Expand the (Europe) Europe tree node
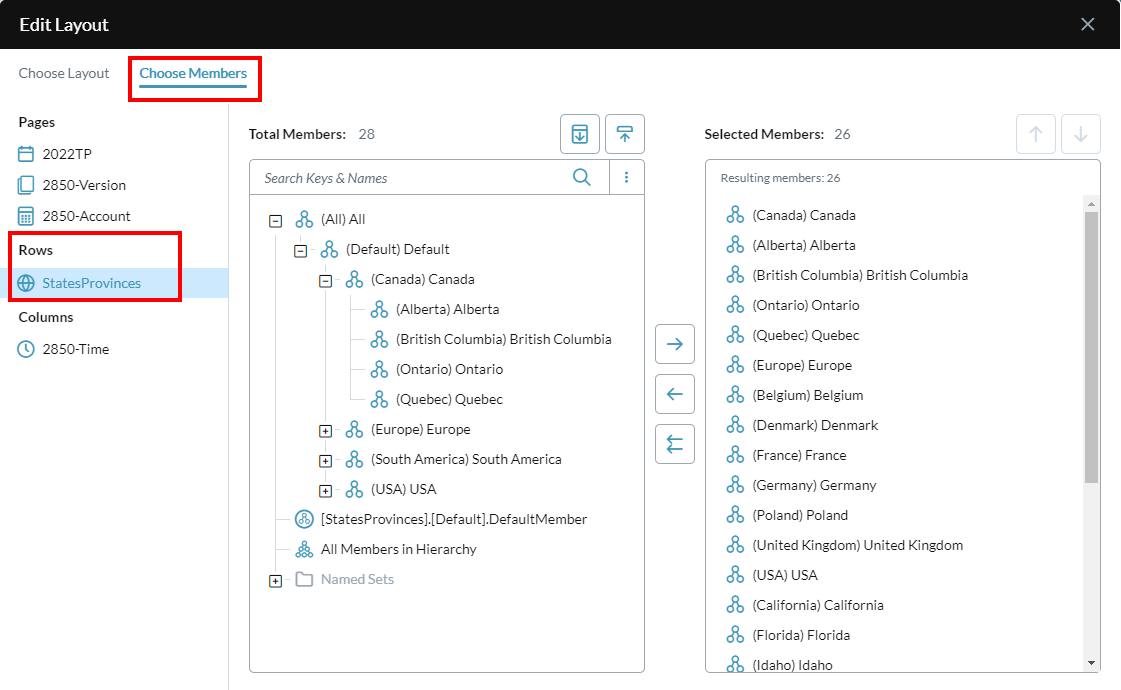The width and height of the screenshot is (1121, 690). tap(325, 431)
